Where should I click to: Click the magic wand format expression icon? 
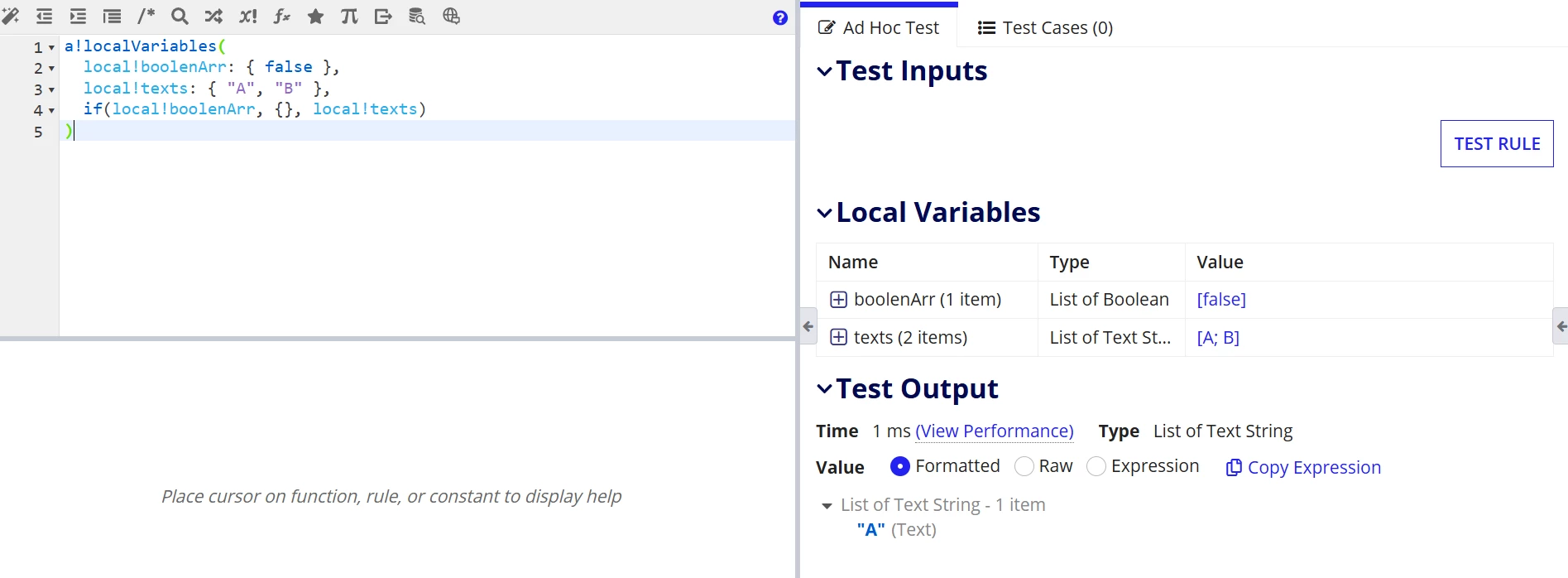point(11,16)
